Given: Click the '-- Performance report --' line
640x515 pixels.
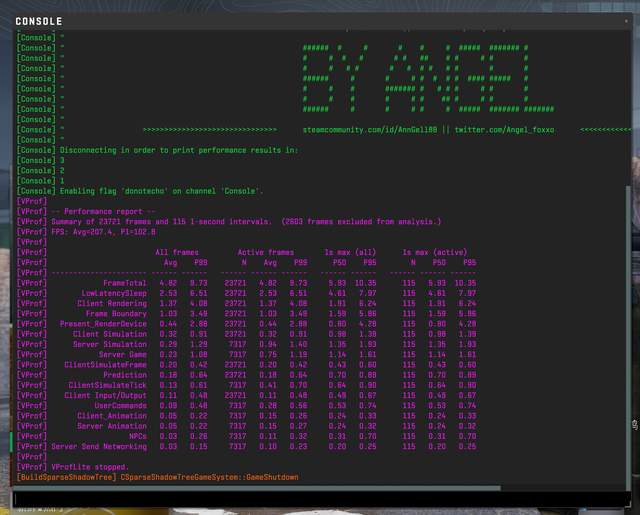Looking at the screenshot, I should point(103,211).
